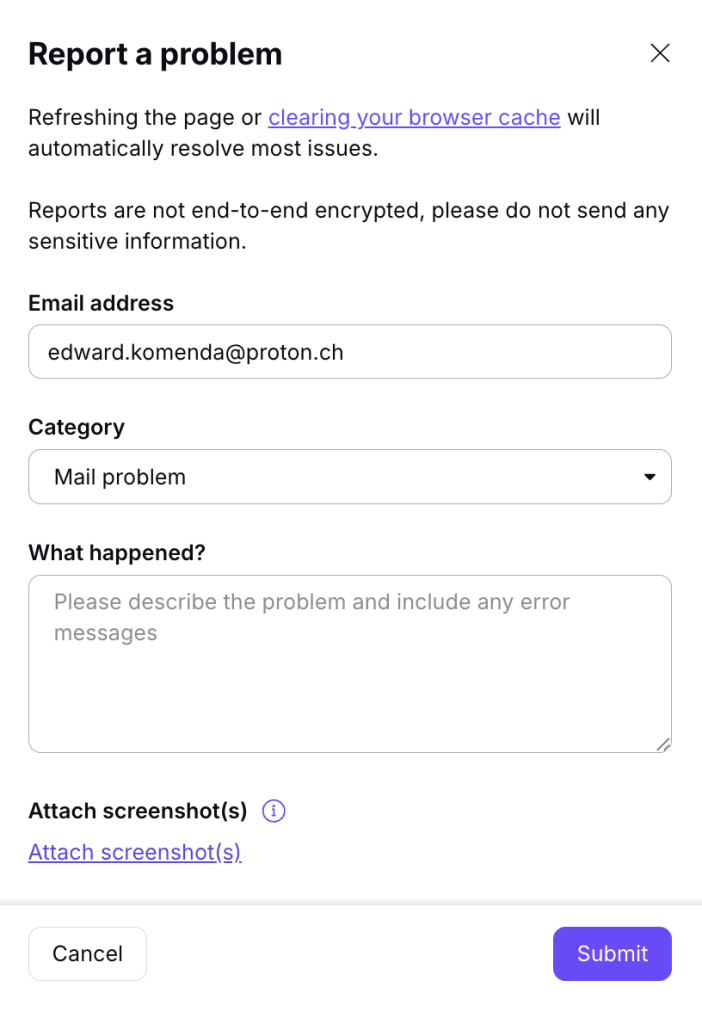The height and width of the screenshot is (1024, 702).
Task: Click the edward.komenda@proton.ch email text
Action: [196, 352]
